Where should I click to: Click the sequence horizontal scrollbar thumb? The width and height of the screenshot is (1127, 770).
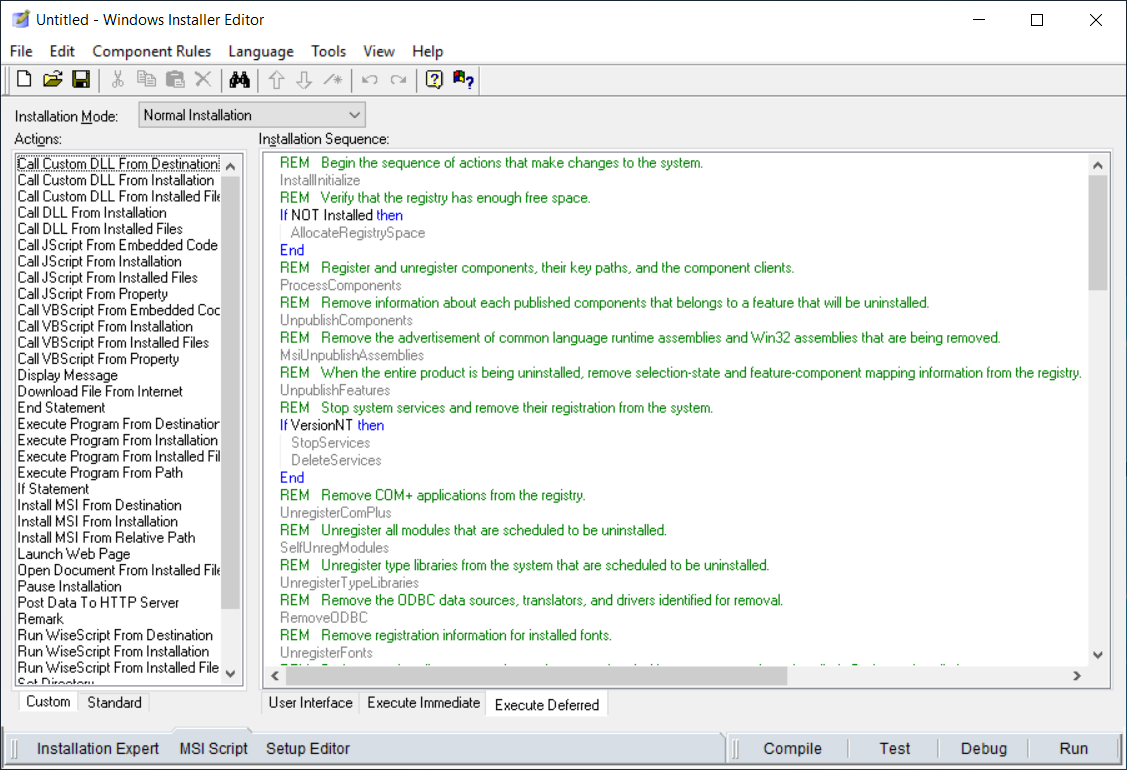pos(535,676)
